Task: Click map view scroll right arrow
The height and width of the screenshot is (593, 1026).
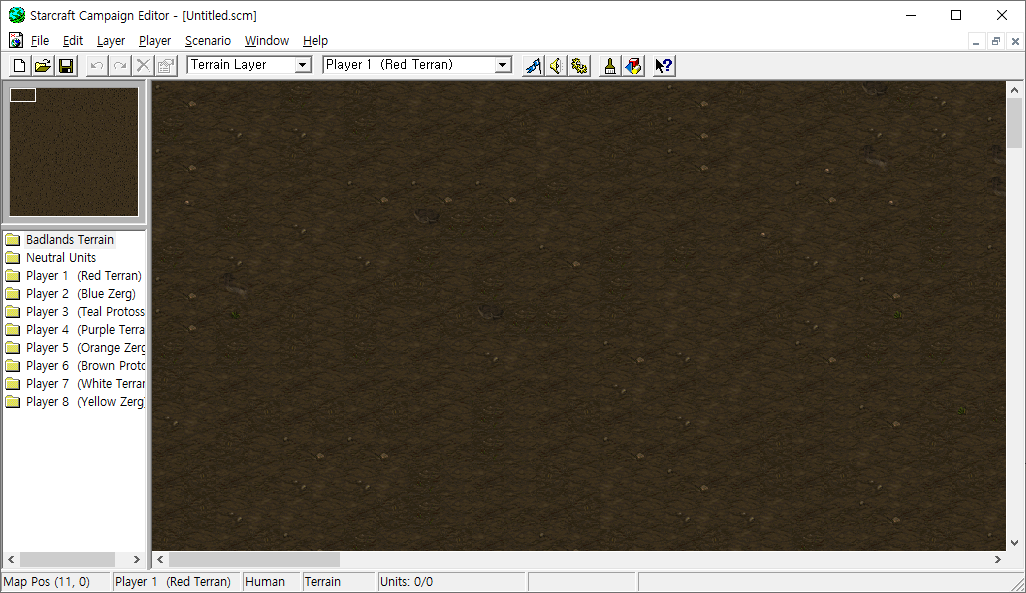Action: 997,560
